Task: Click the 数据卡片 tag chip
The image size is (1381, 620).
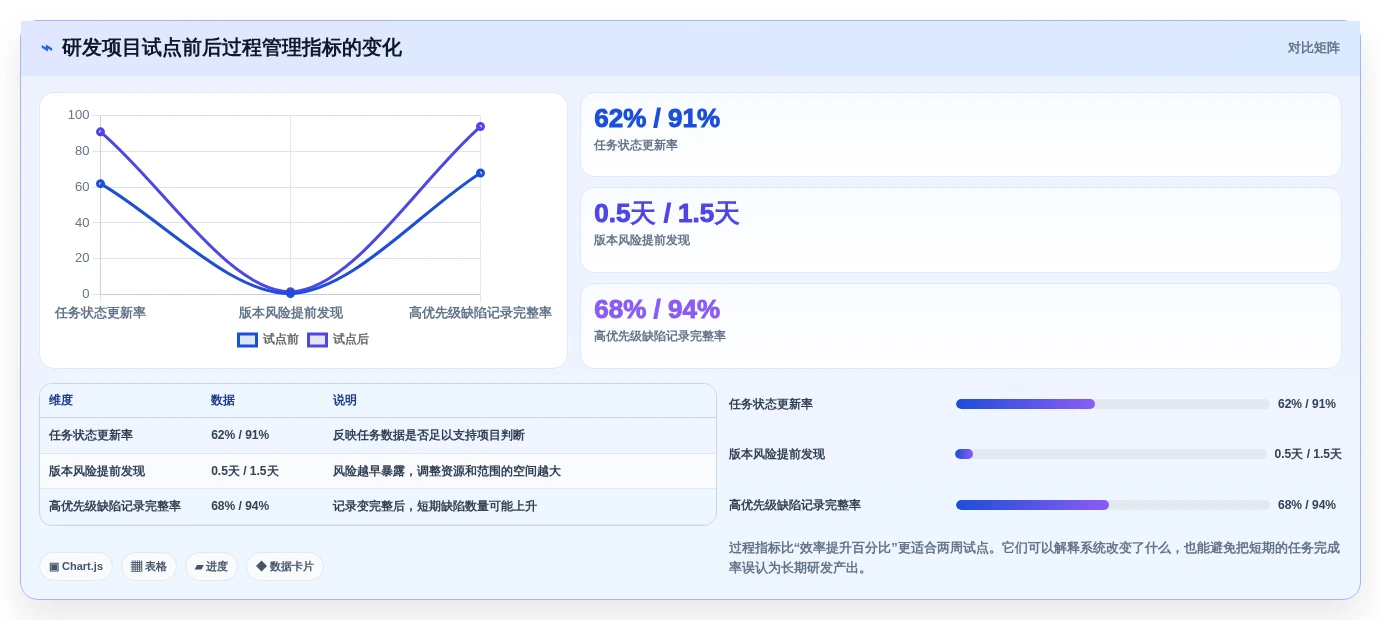Action: (x=285, y=566)
